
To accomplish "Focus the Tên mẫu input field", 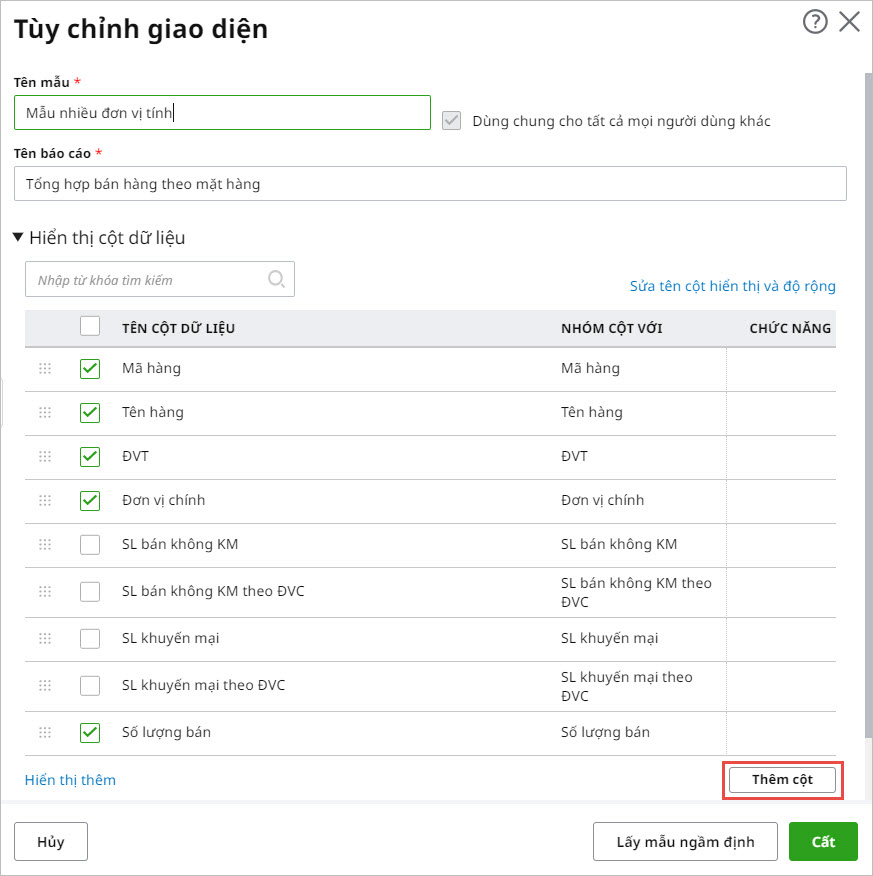I will pyautogui.click(x=222, y=113).
